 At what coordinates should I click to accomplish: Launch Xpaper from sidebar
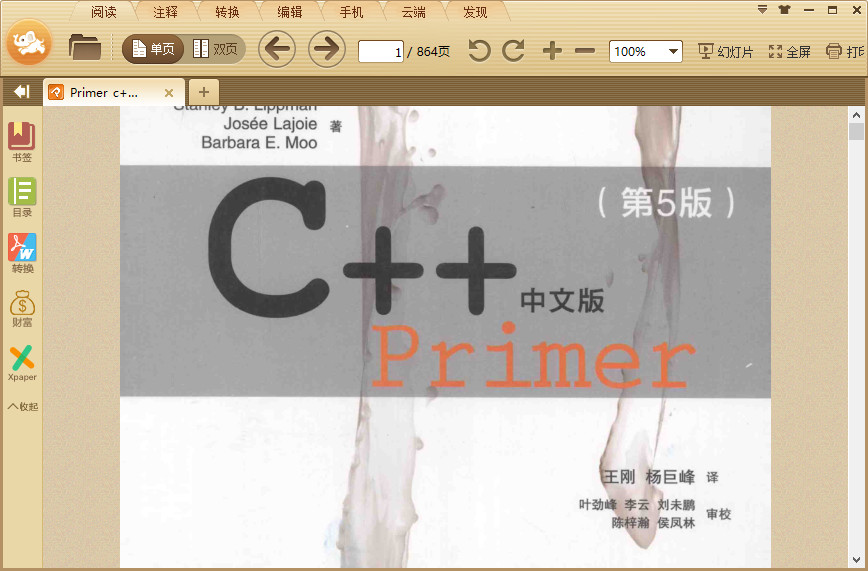point(22,363)
